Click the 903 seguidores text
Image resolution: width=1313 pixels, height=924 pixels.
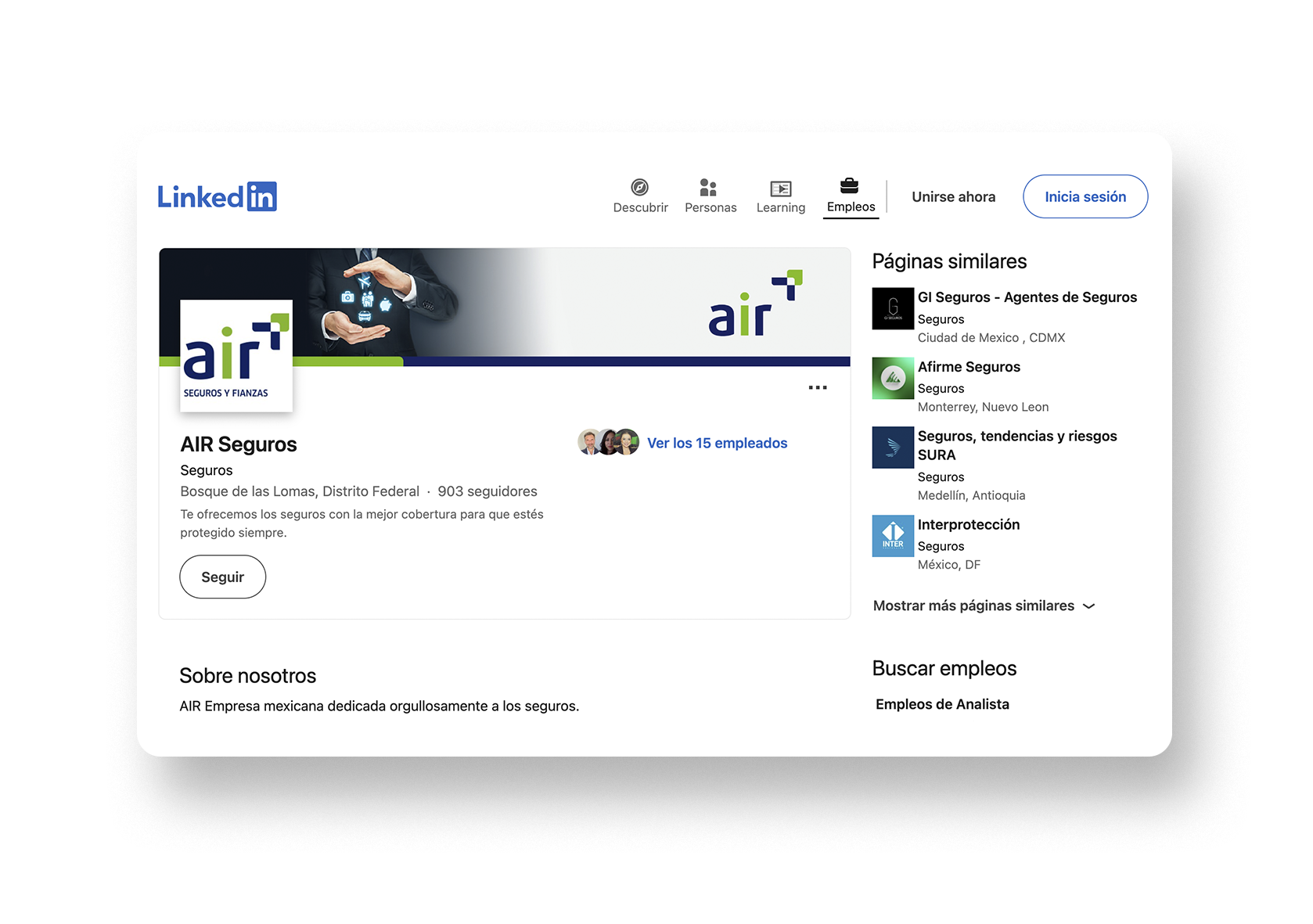pyautogui.click(x=487, y=491)
